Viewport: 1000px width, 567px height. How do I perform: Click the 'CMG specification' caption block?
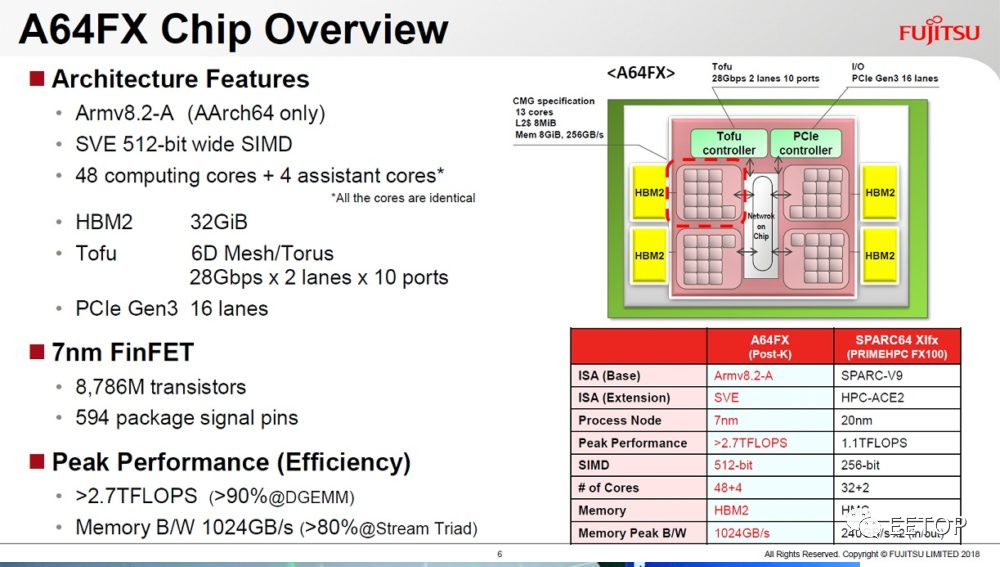558,118
